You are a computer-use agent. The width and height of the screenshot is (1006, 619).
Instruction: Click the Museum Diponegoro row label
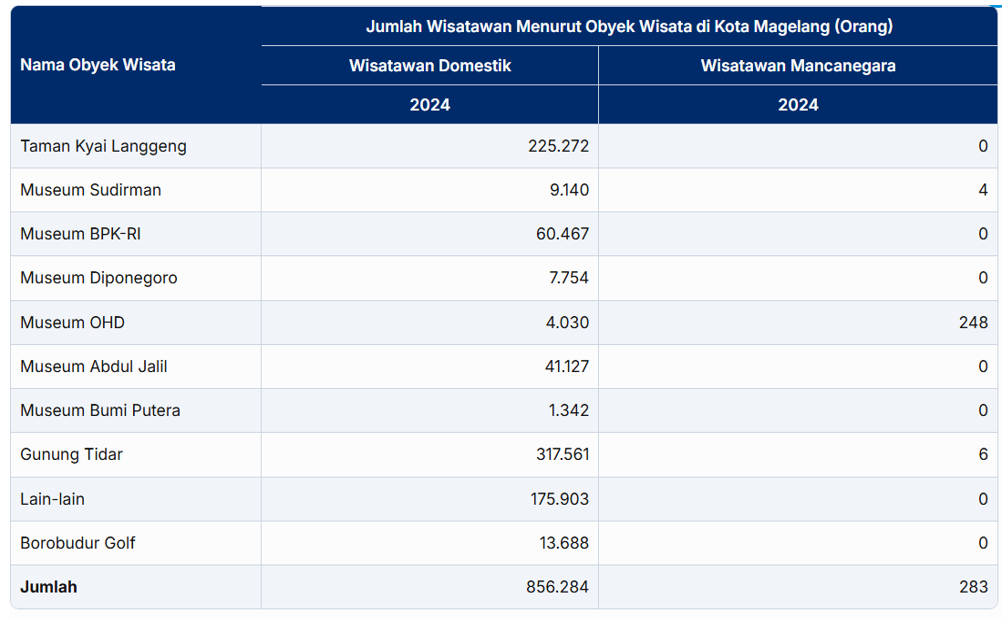(98, 278)
